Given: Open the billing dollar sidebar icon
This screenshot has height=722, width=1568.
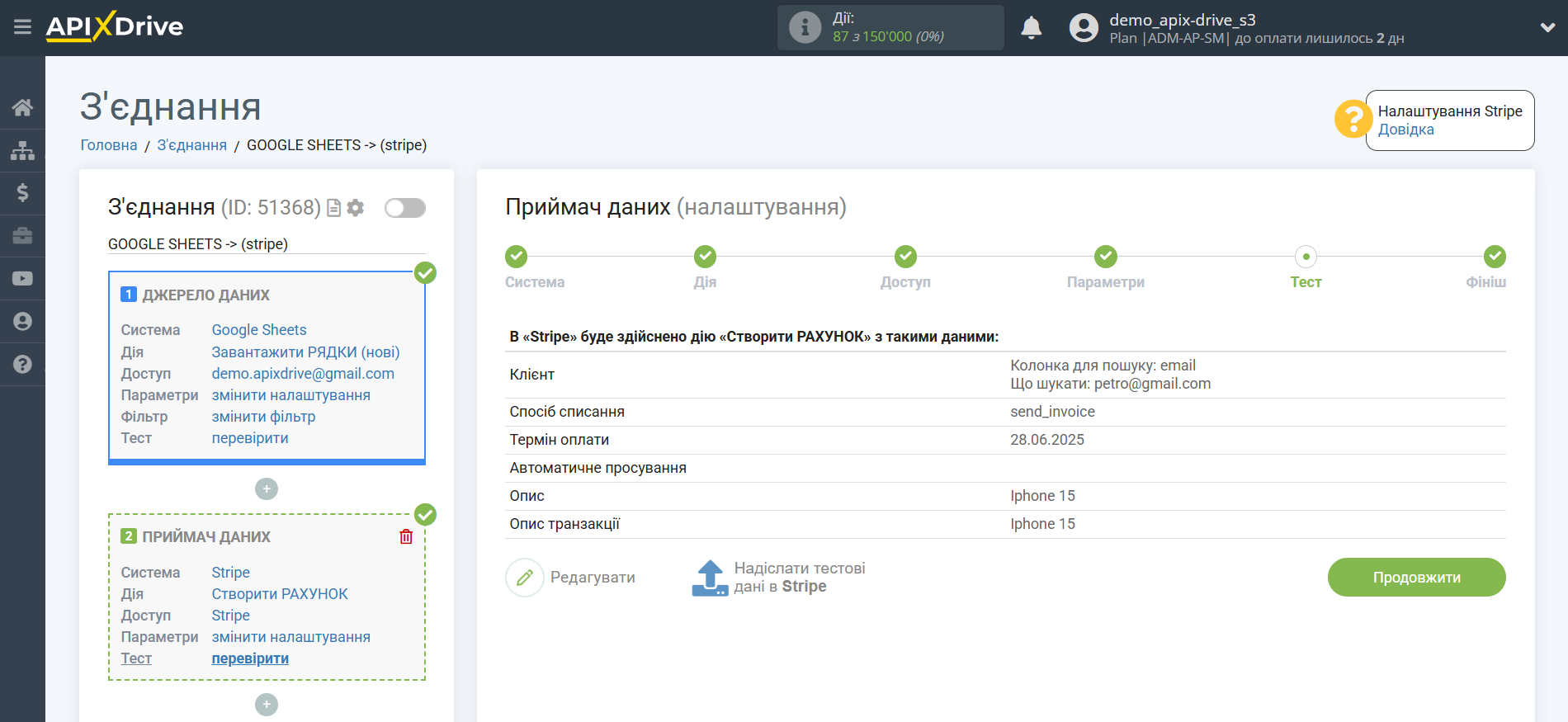Looking at the screenshot, I should point(22,193).
